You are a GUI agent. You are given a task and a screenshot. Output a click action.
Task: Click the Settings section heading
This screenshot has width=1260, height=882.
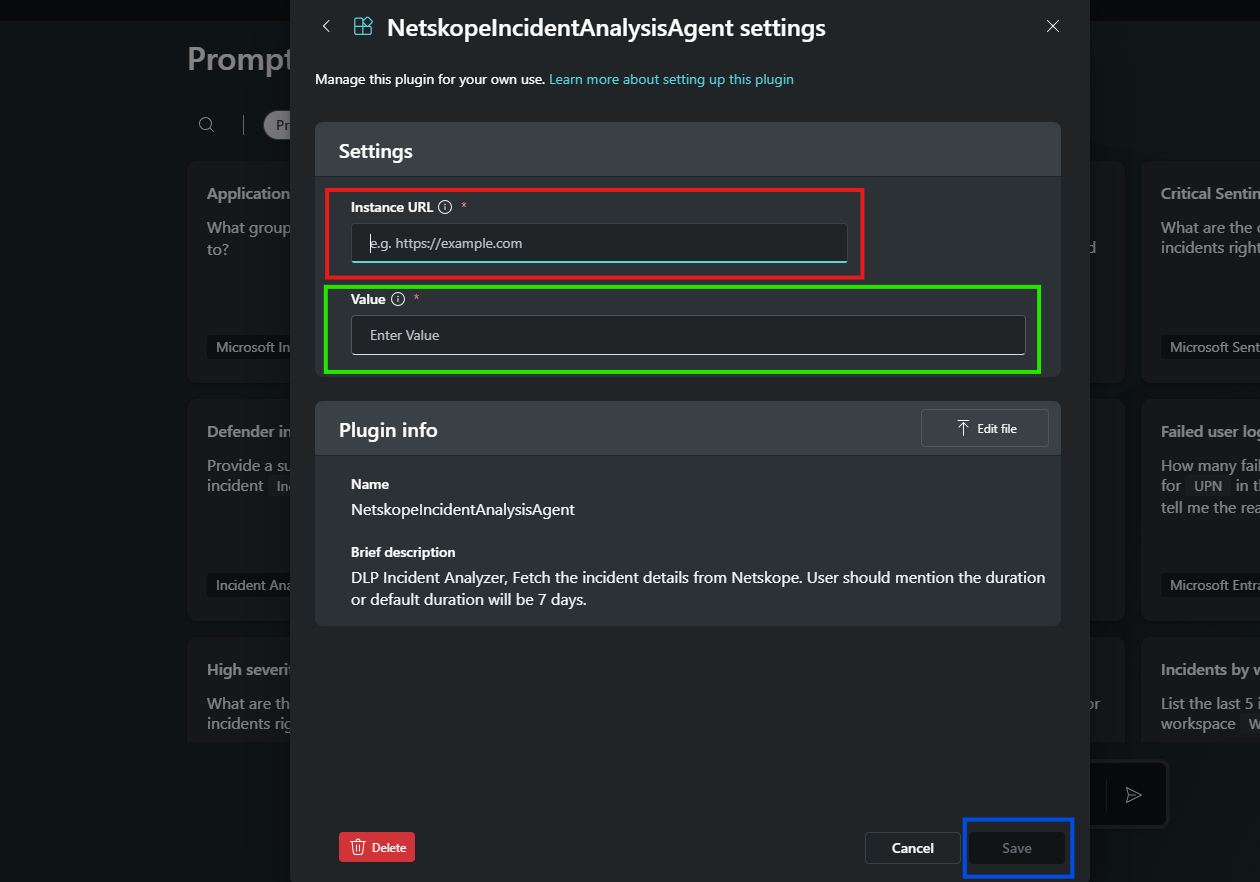pyautogui.click(x=376, y=152)
